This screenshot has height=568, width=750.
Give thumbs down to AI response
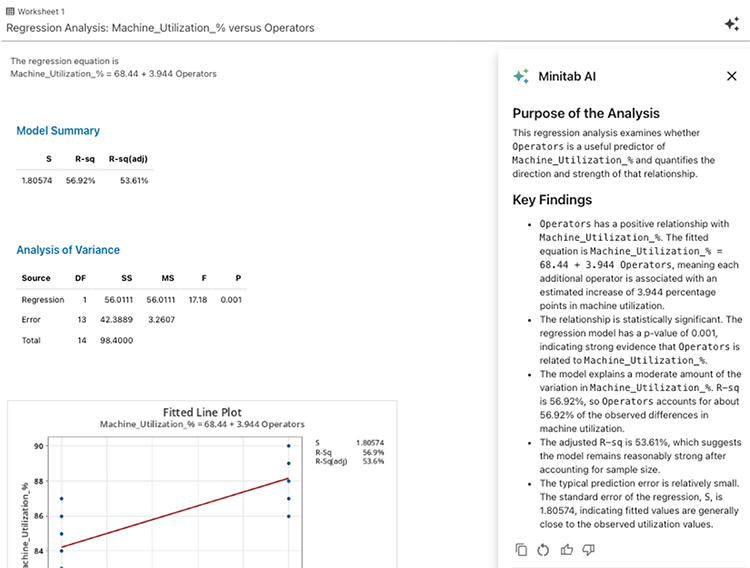588,550
